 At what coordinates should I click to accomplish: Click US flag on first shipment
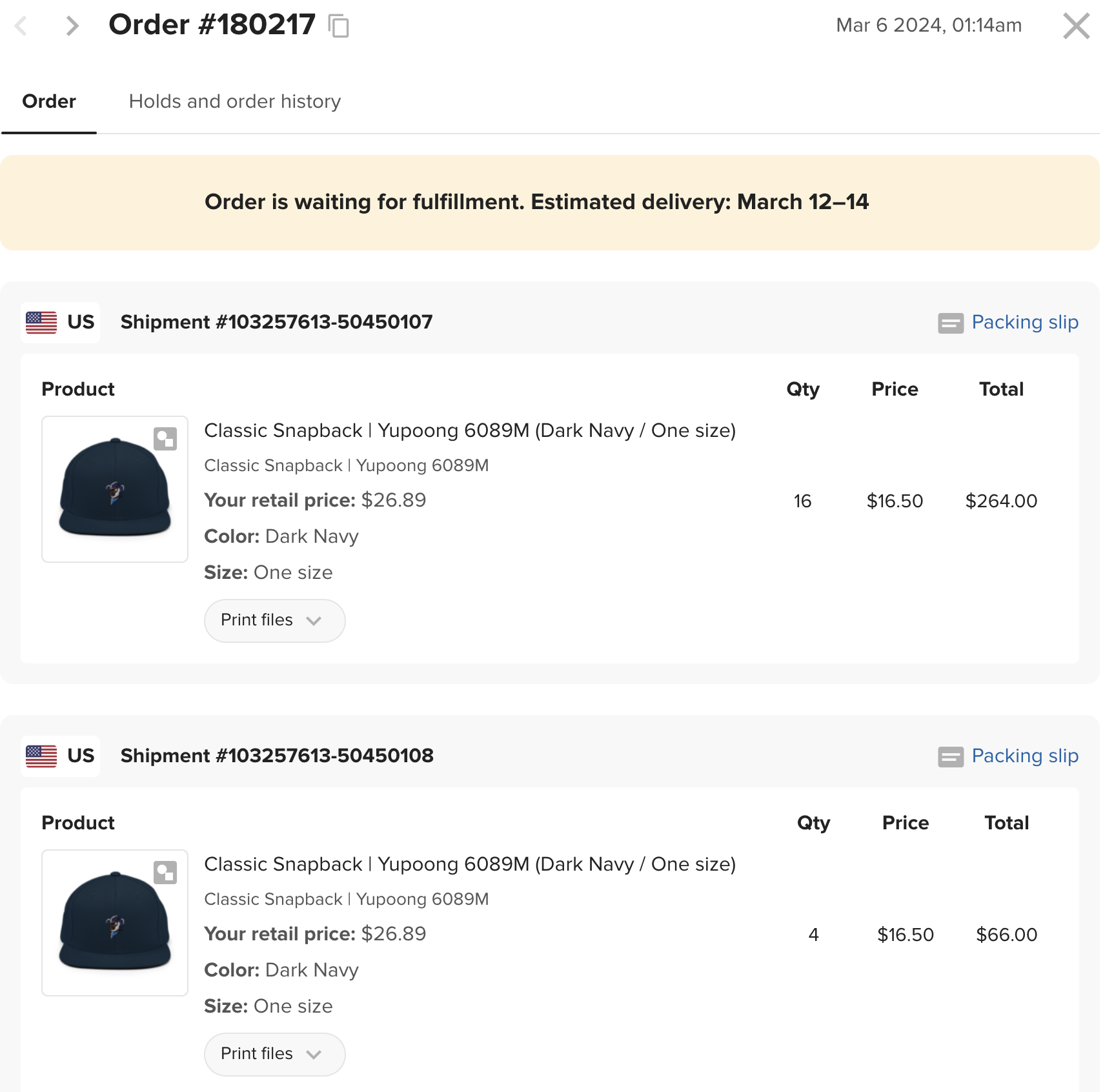coord(41,322)
